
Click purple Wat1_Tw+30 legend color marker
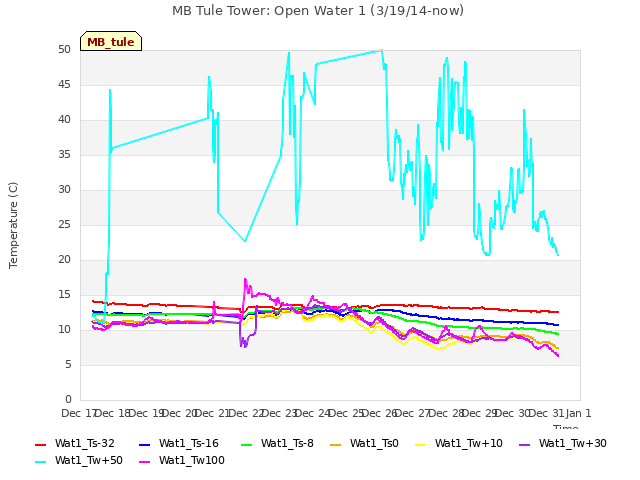pyautogui.click(x=524, y=444)
